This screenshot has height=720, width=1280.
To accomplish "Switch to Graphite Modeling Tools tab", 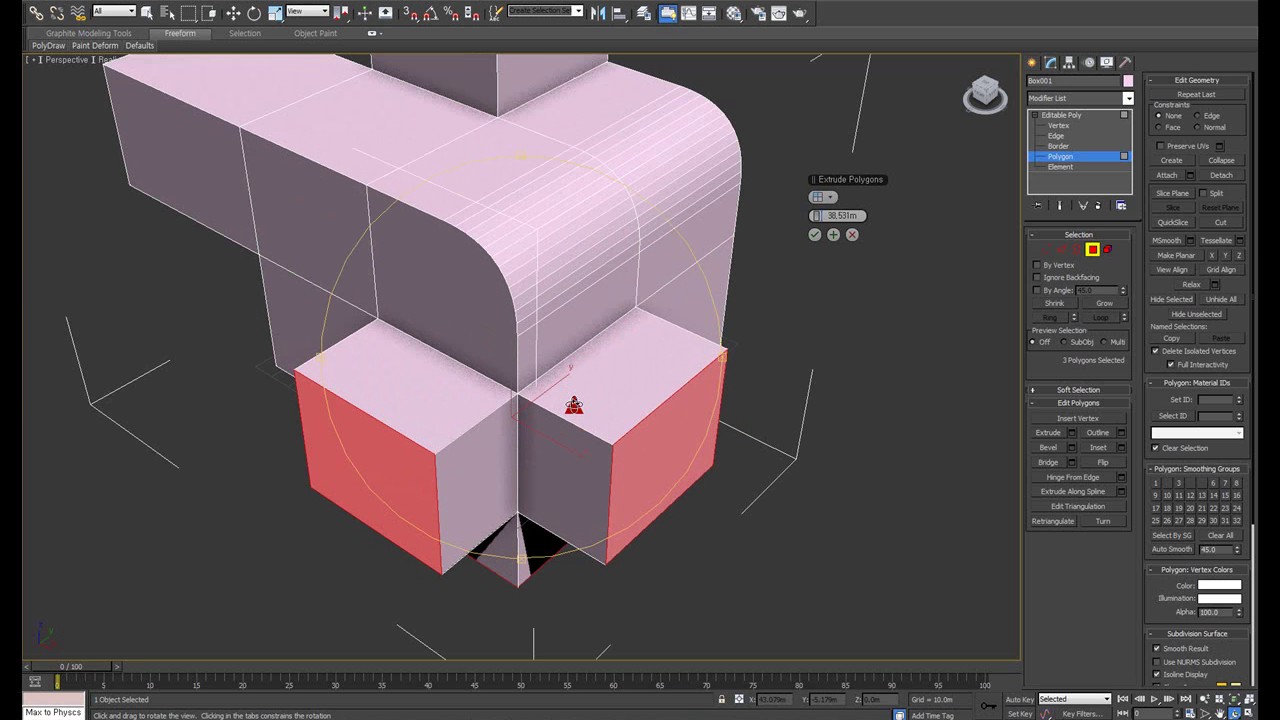I will point(89,33).
